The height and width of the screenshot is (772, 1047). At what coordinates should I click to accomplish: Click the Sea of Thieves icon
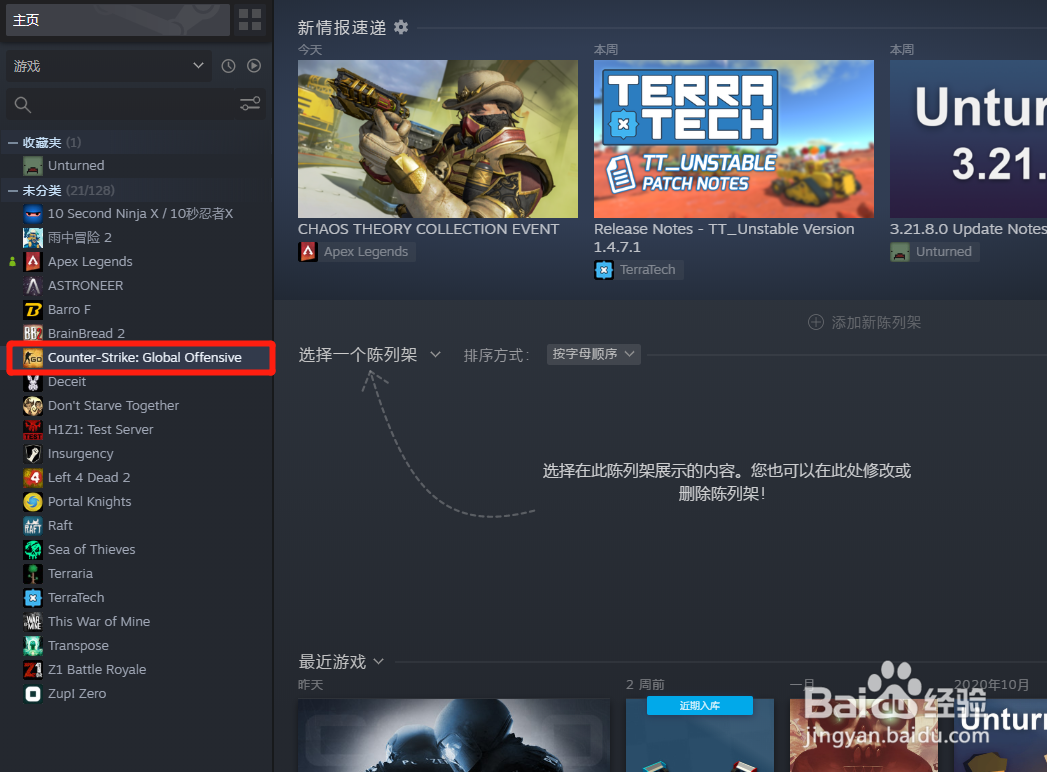click(33, 550)
